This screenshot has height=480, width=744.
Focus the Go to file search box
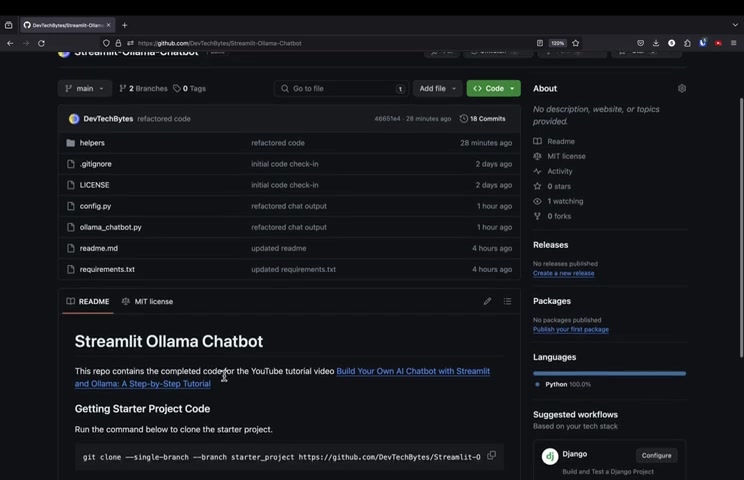pos(341,88)
